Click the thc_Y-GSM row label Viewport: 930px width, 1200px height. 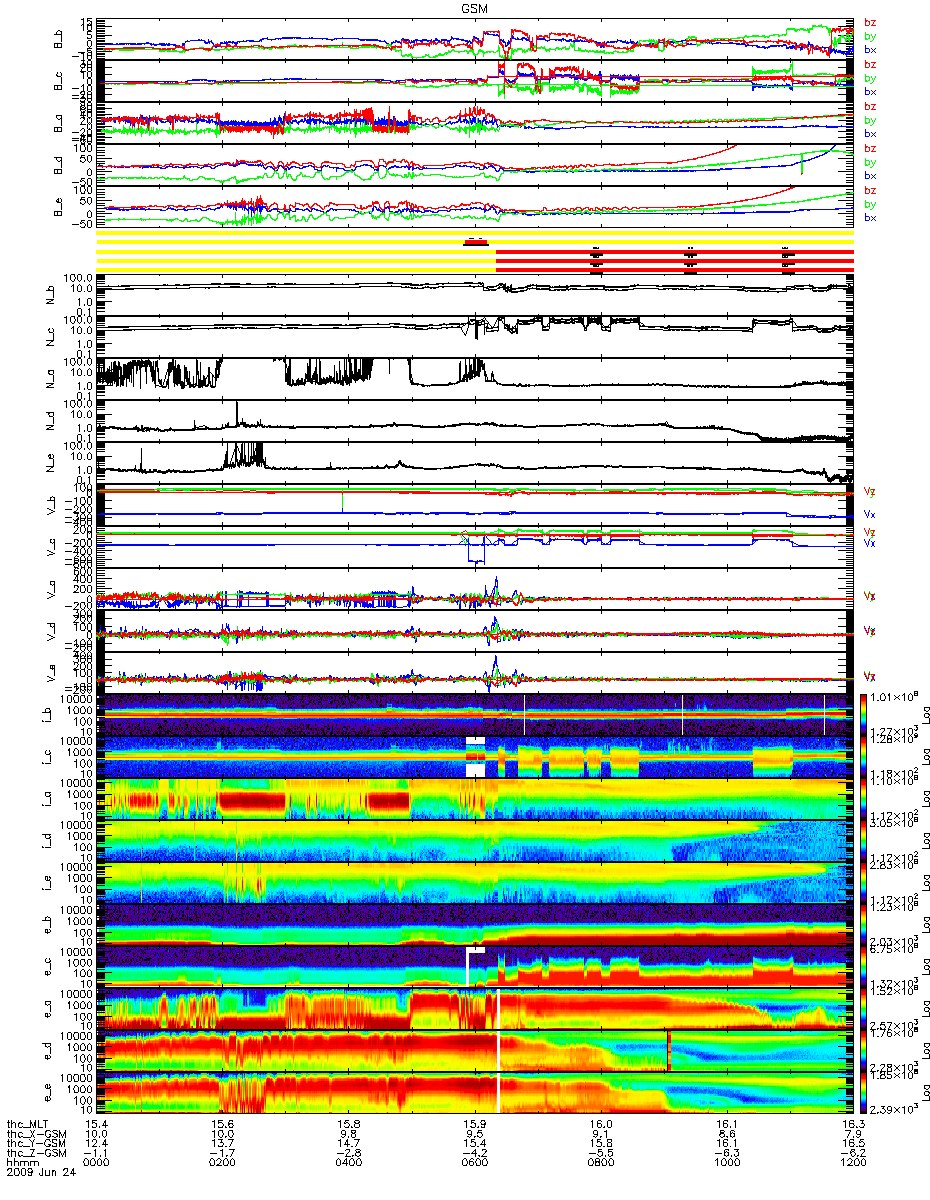[x=38, y=1142]
